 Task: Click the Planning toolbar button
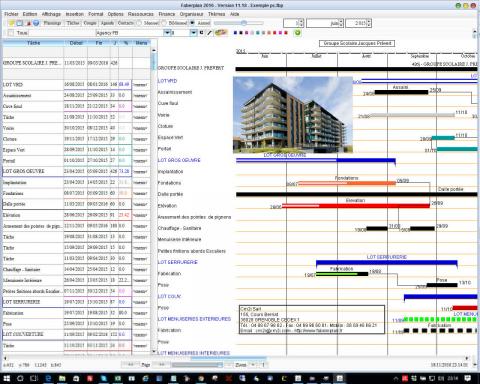point(52,23)
